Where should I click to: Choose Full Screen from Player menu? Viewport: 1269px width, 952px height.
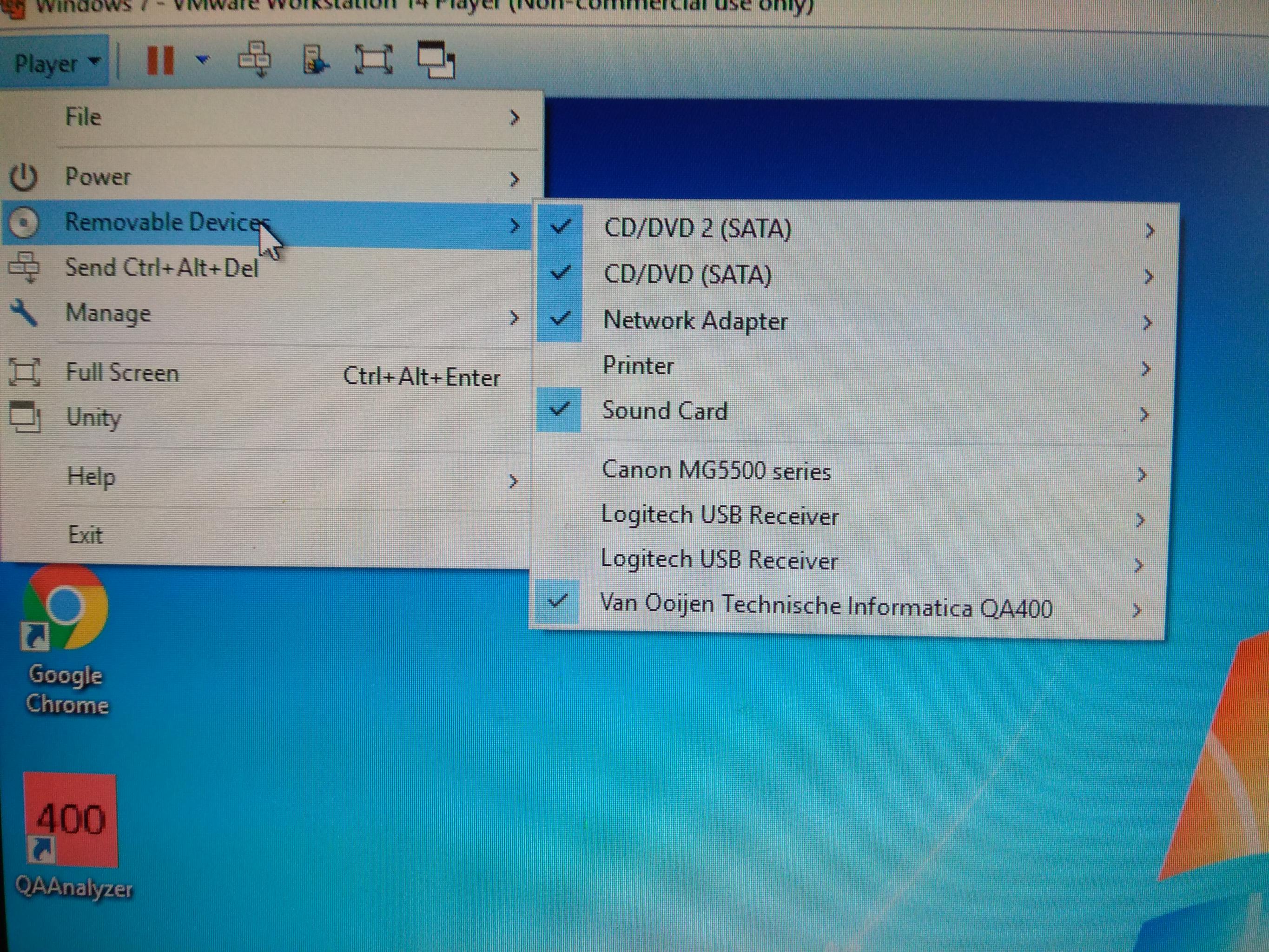pos(266,374)
